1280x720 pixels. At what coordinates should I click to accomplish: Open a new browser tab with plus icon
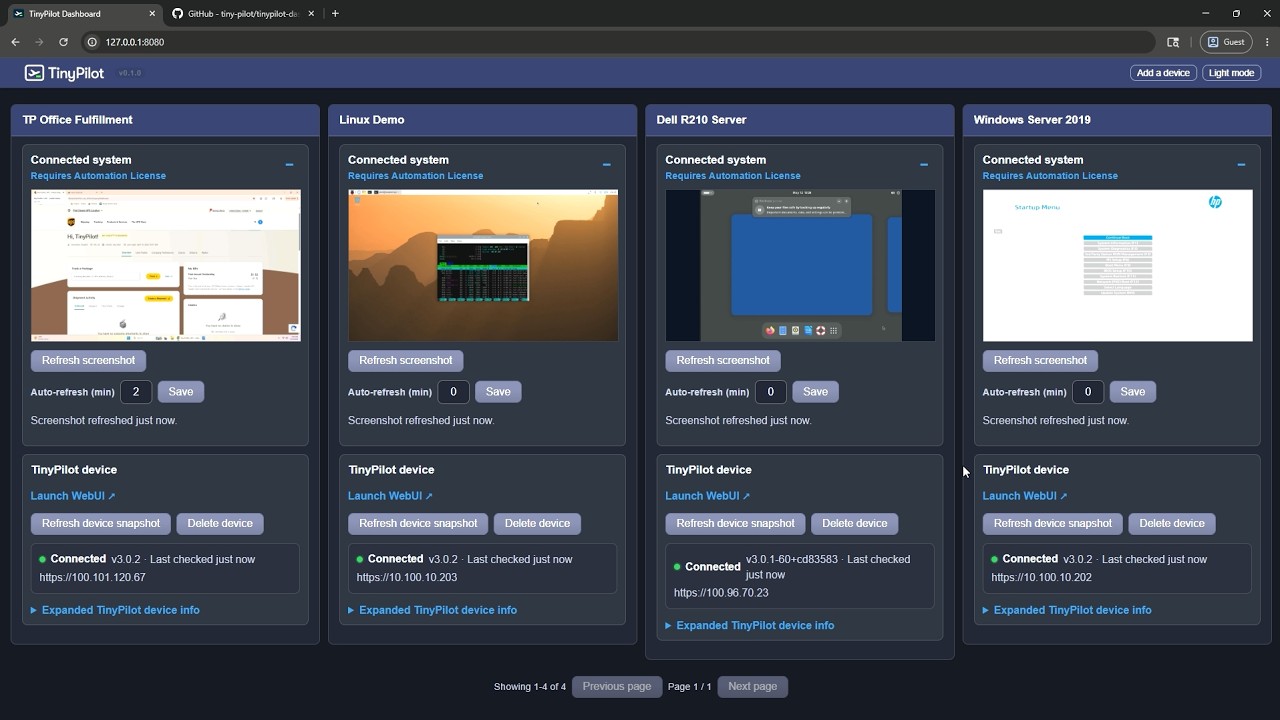[x=335, y=13]
